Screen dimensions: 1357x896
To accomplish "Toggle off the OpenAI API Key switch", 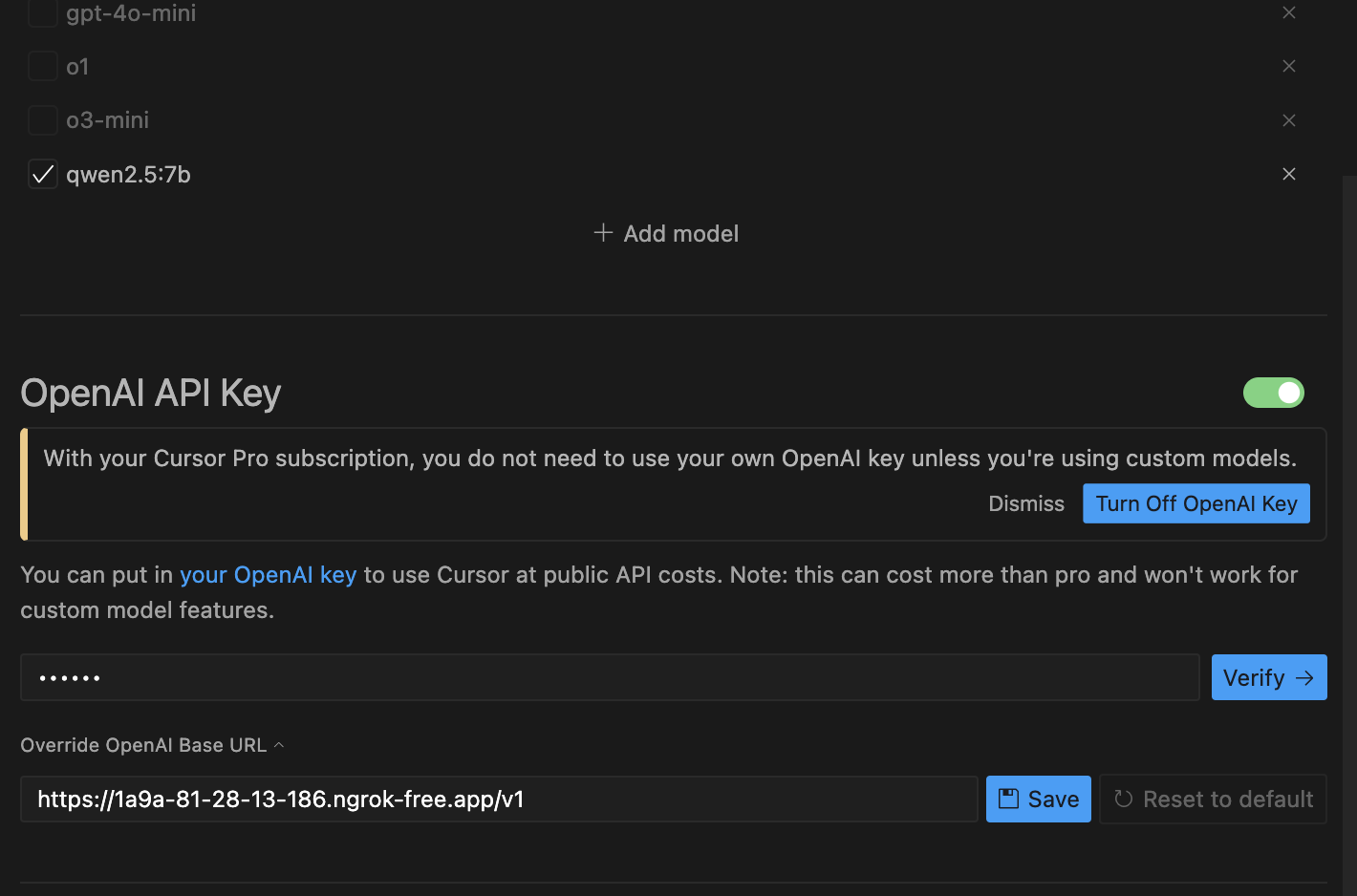I will tap(1273, 393).
